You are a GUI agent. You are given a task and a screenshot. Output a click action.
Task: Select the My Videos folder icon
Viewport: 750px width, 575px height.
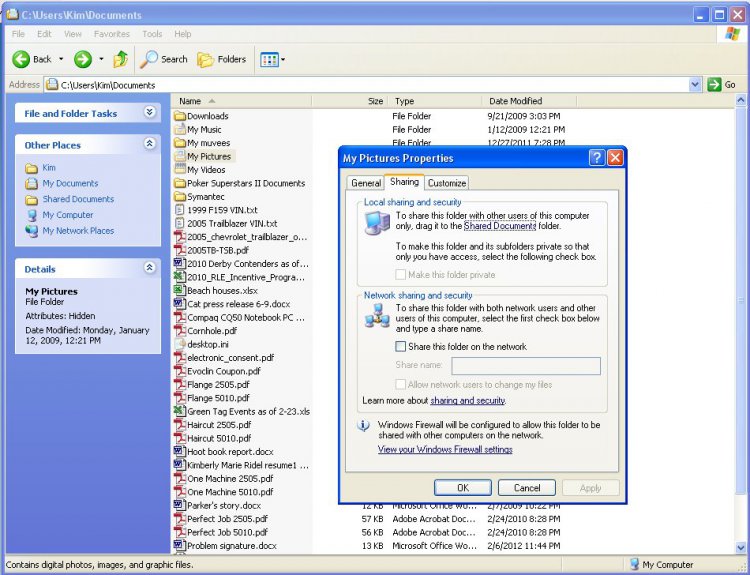pos(180,169)
